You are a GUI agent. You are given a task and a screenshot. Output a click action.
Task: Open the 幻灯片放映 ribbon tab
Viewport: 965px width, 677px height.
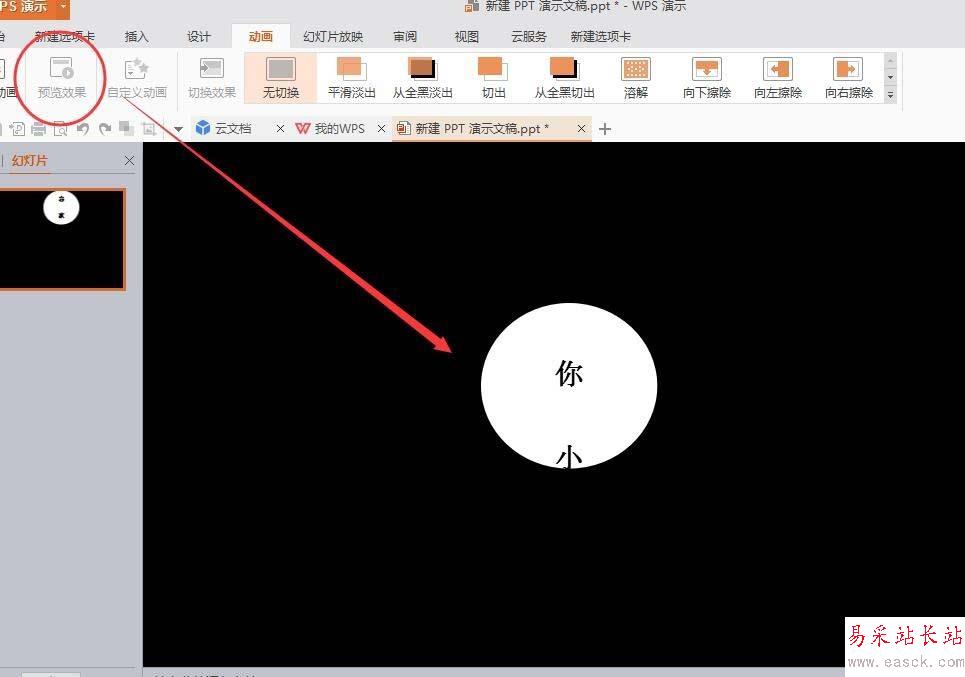click(x=333, y=36)
